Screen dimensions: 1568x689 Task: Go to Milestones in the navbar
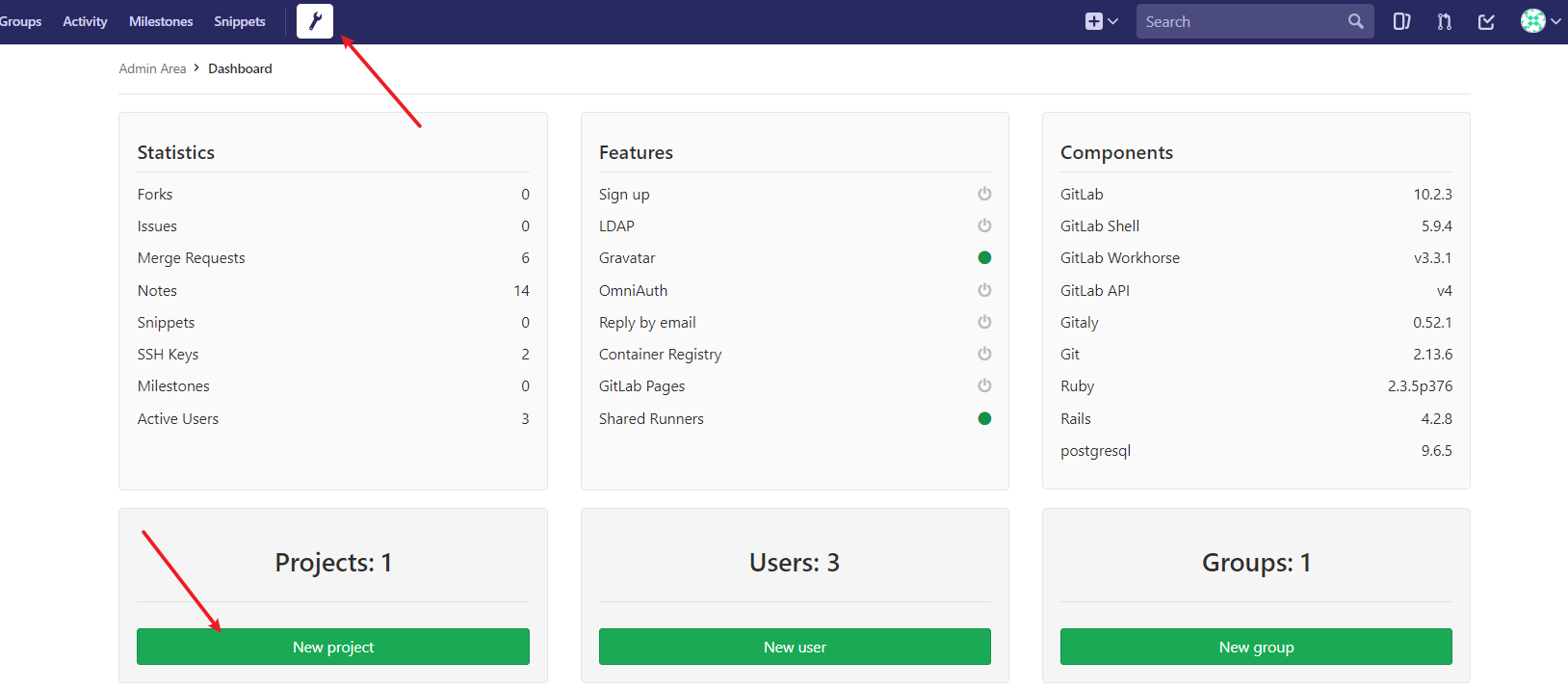[x=161, y=21]
